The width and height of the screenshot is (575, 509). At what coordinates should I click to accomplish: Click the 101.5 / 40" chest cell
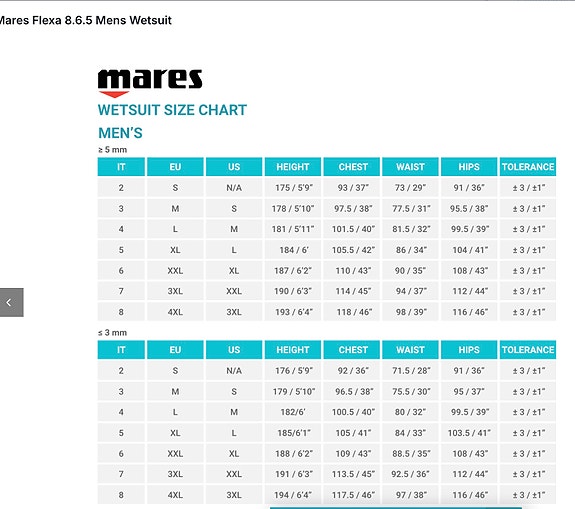[353, 229]
